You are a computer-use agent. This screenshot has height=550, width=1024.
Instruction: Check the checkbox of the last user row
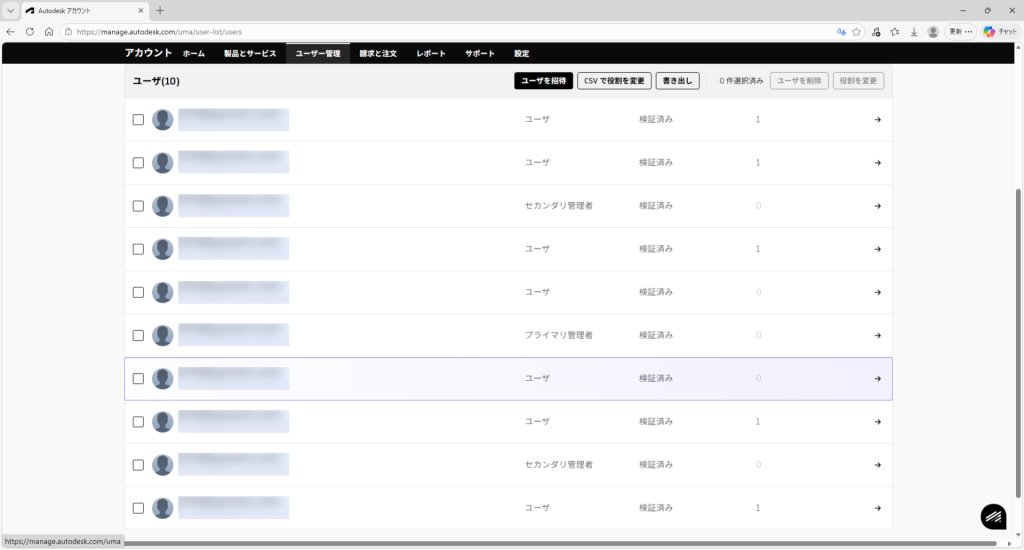click(138, 508)
